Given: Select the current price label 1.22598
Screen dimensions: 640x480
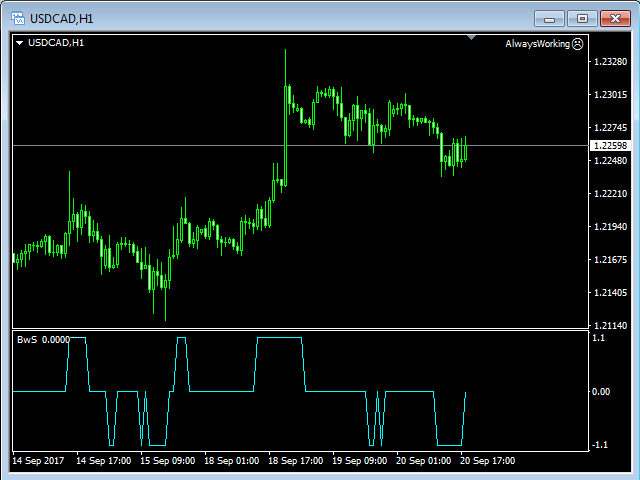Looking at the screenshot, I should click(610, 146).
